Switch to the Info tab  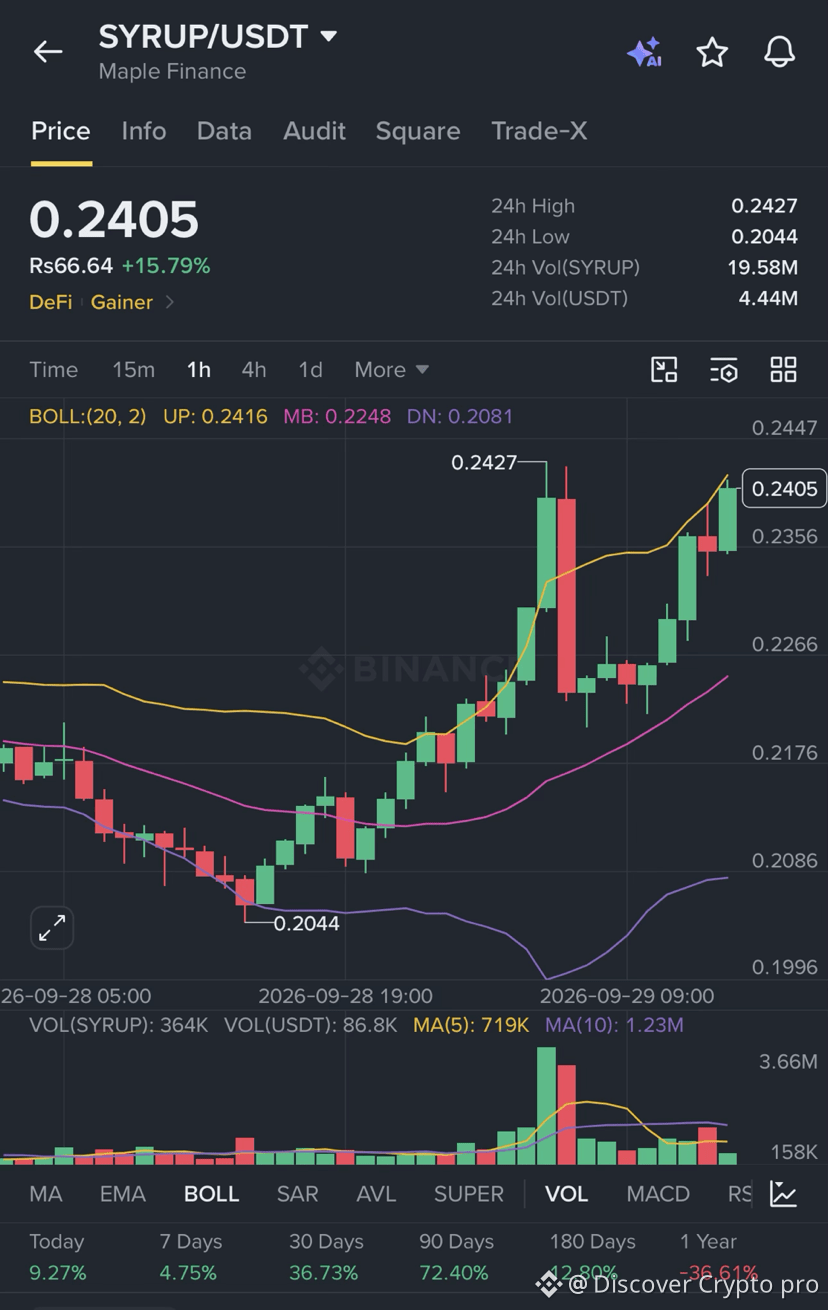144,131
